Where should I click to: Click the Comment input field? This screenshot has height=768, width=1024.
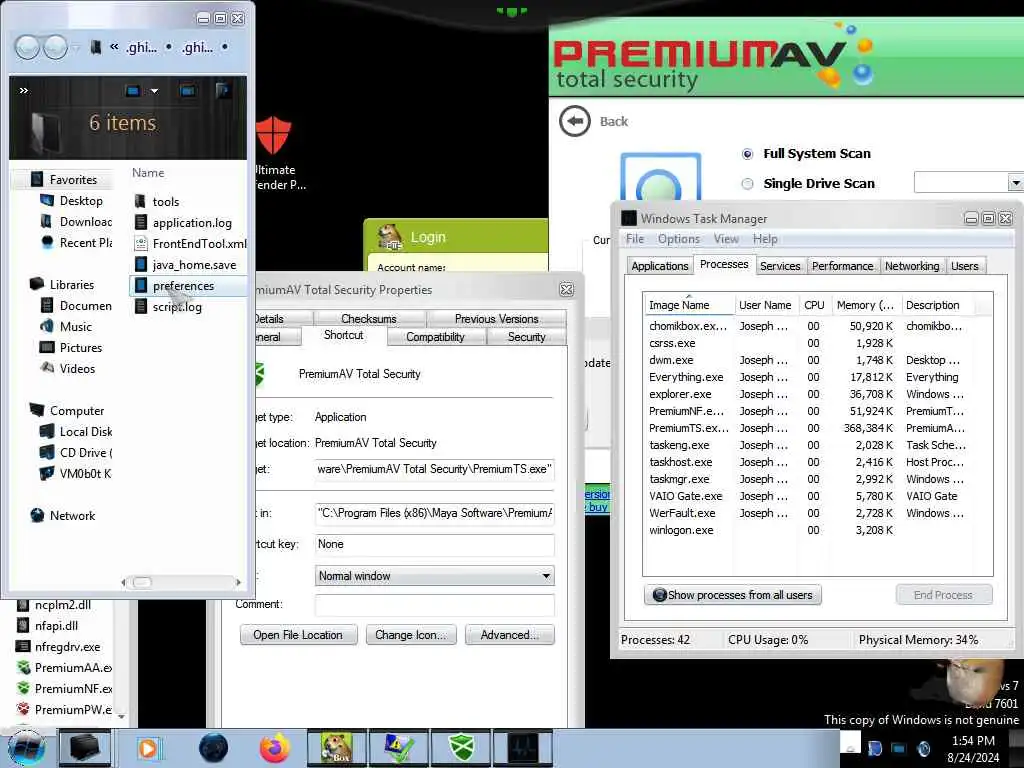[434, 605]
